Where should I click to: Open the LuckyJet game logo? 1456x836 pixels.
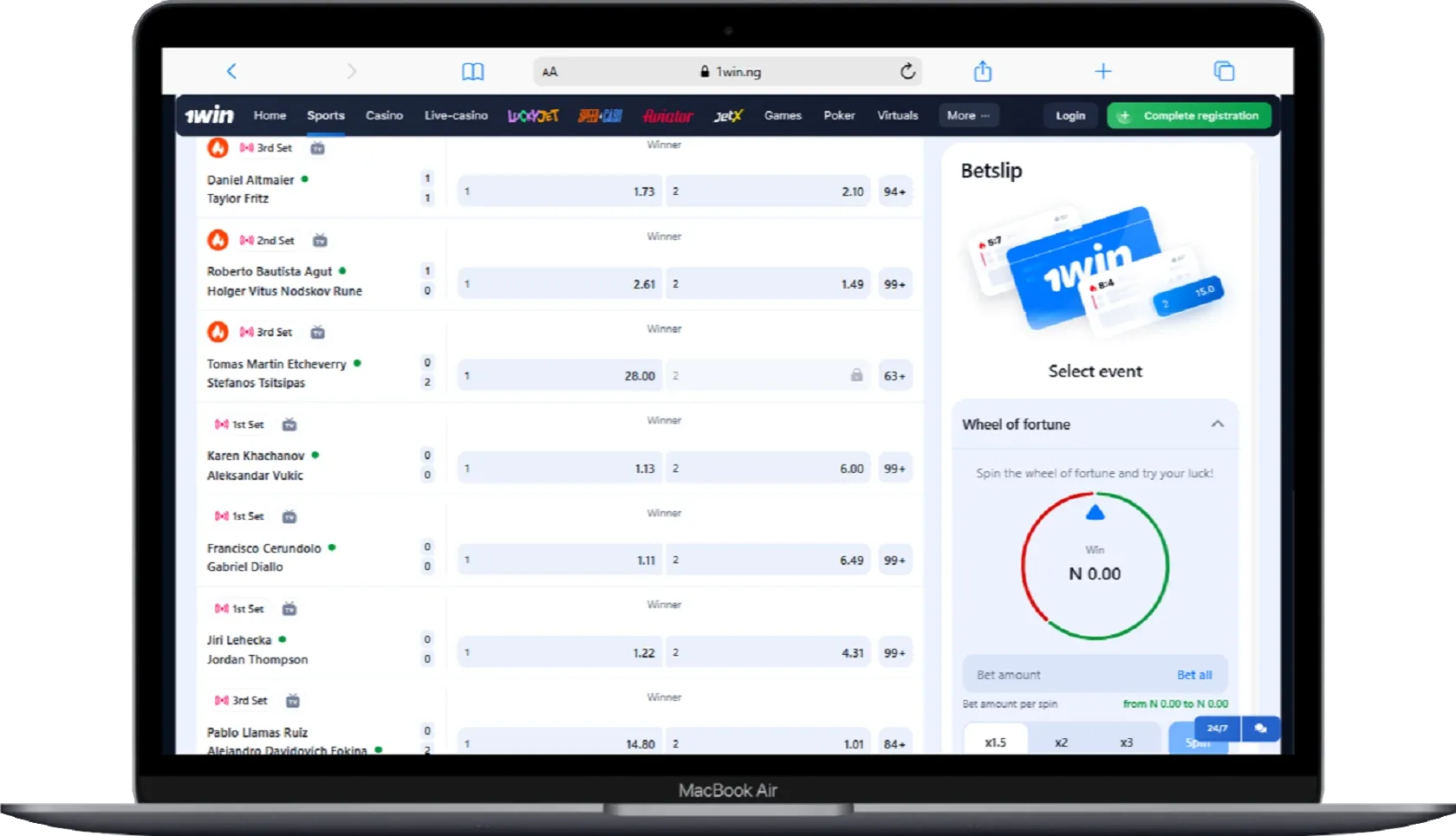[533, 115]
